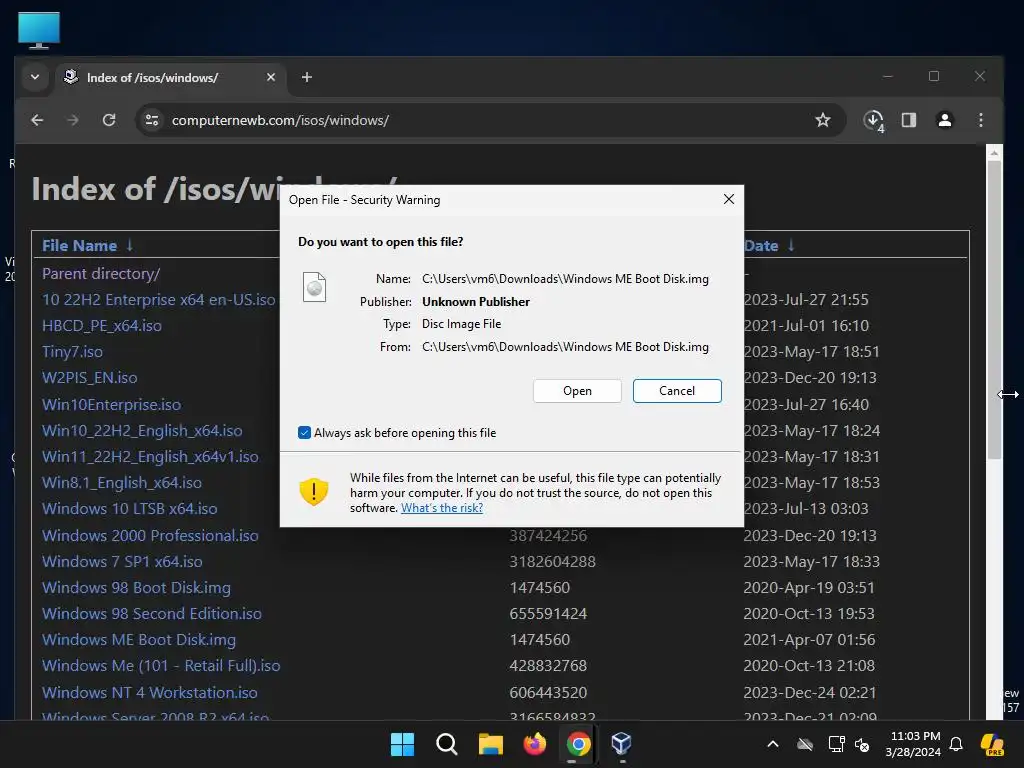This screenshot has width=1024, height=768.
Task: Open Chrome three-dot menu
Action: 981,120
